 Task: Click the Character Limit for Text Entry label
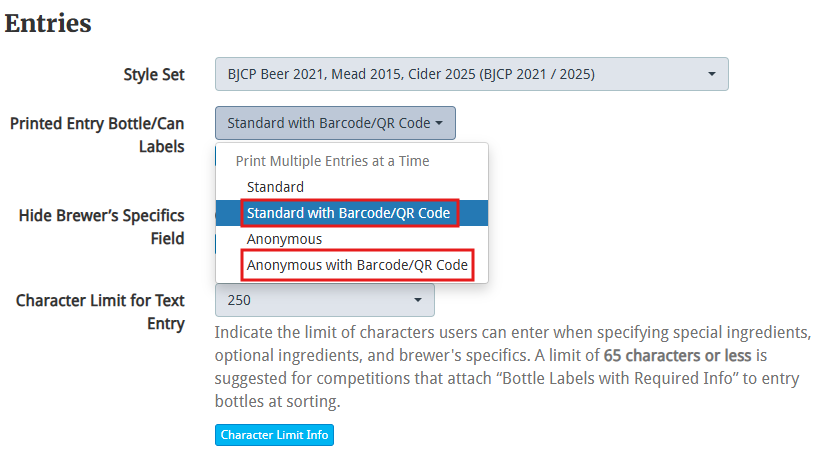click(x=100, y=311)
